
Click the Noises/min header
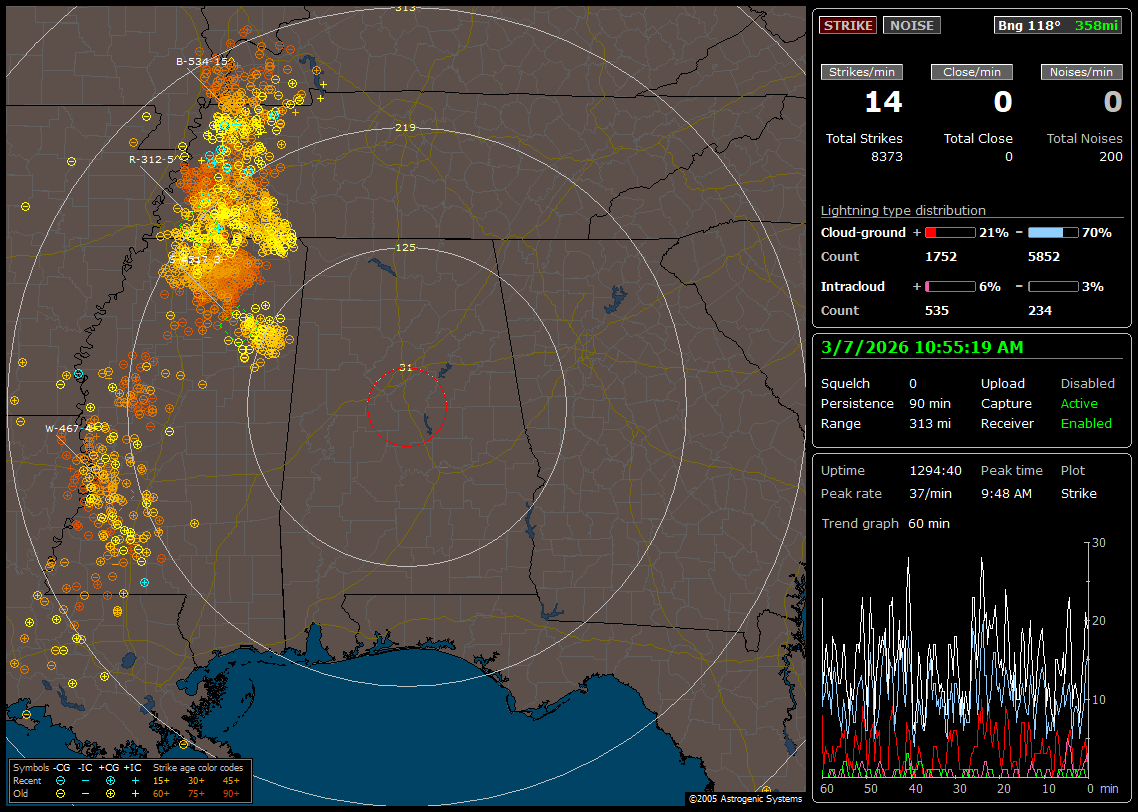click(1081, 72)
